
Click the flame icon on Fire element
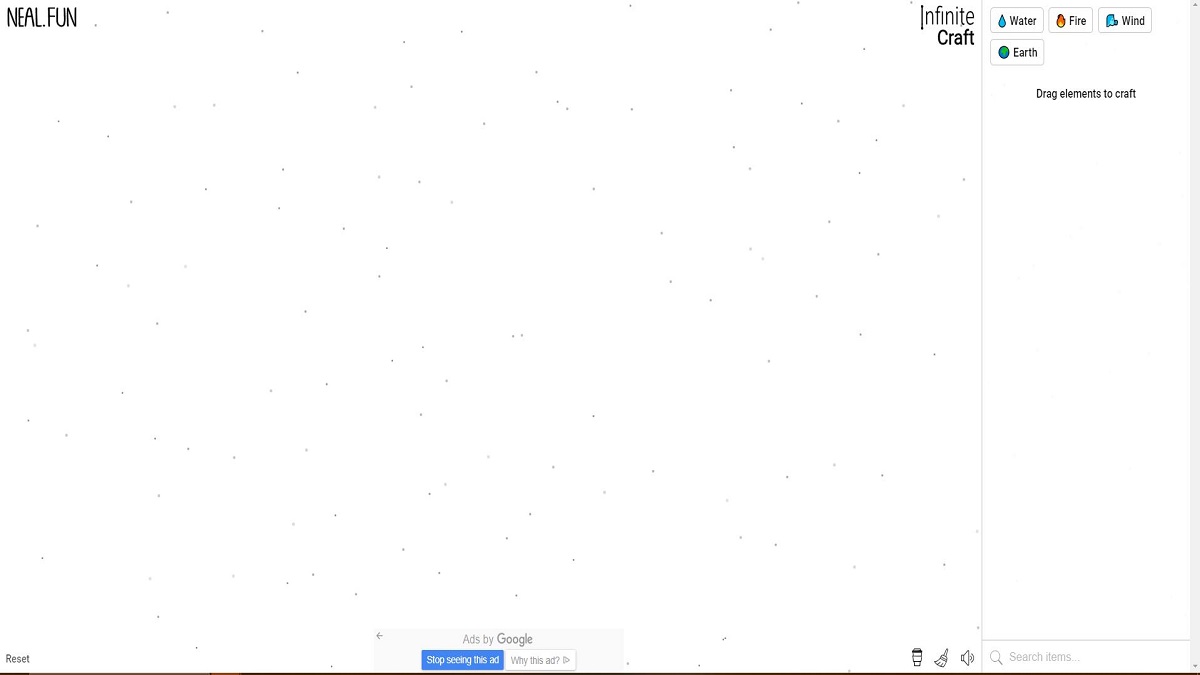click(1061, 21)
